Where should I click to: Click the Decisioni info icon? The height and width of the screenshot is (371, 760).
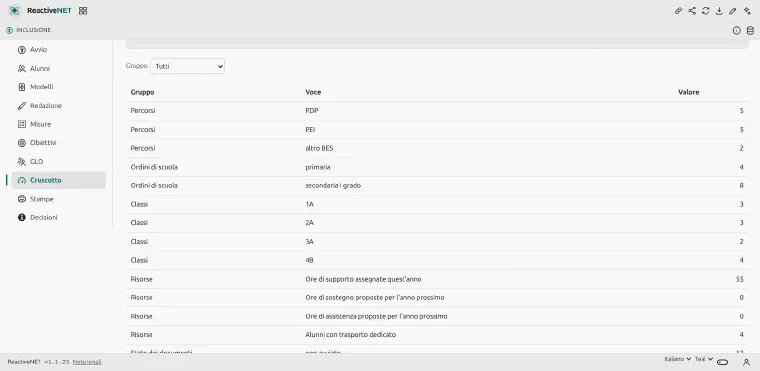pyautogui.click(x=22, y=217)
